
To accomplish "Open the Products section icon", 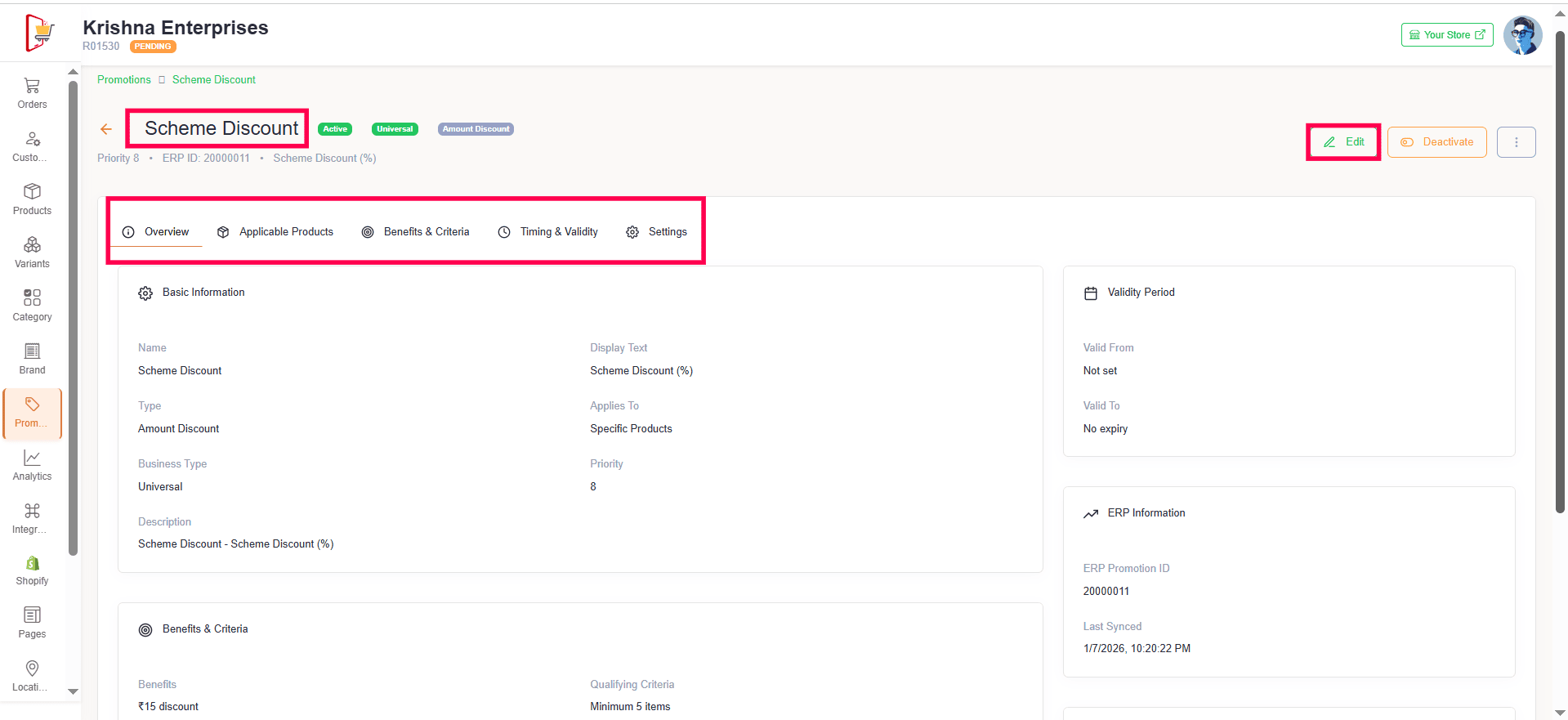I will click(32, 192).
